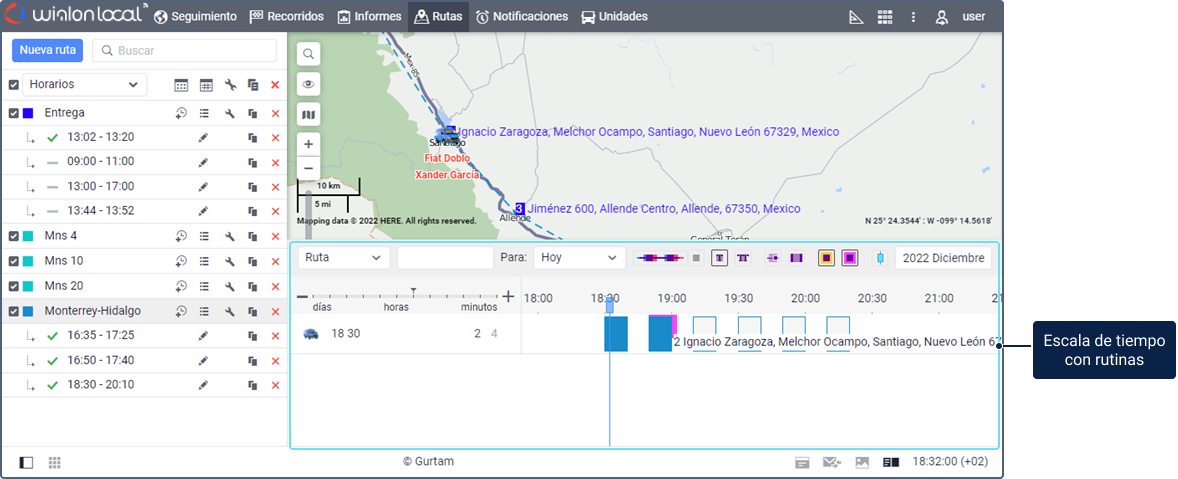Screen dimensions: 1178x479
Task: Expand the Horarios dropdown
Action: click(x=84, y=85)
